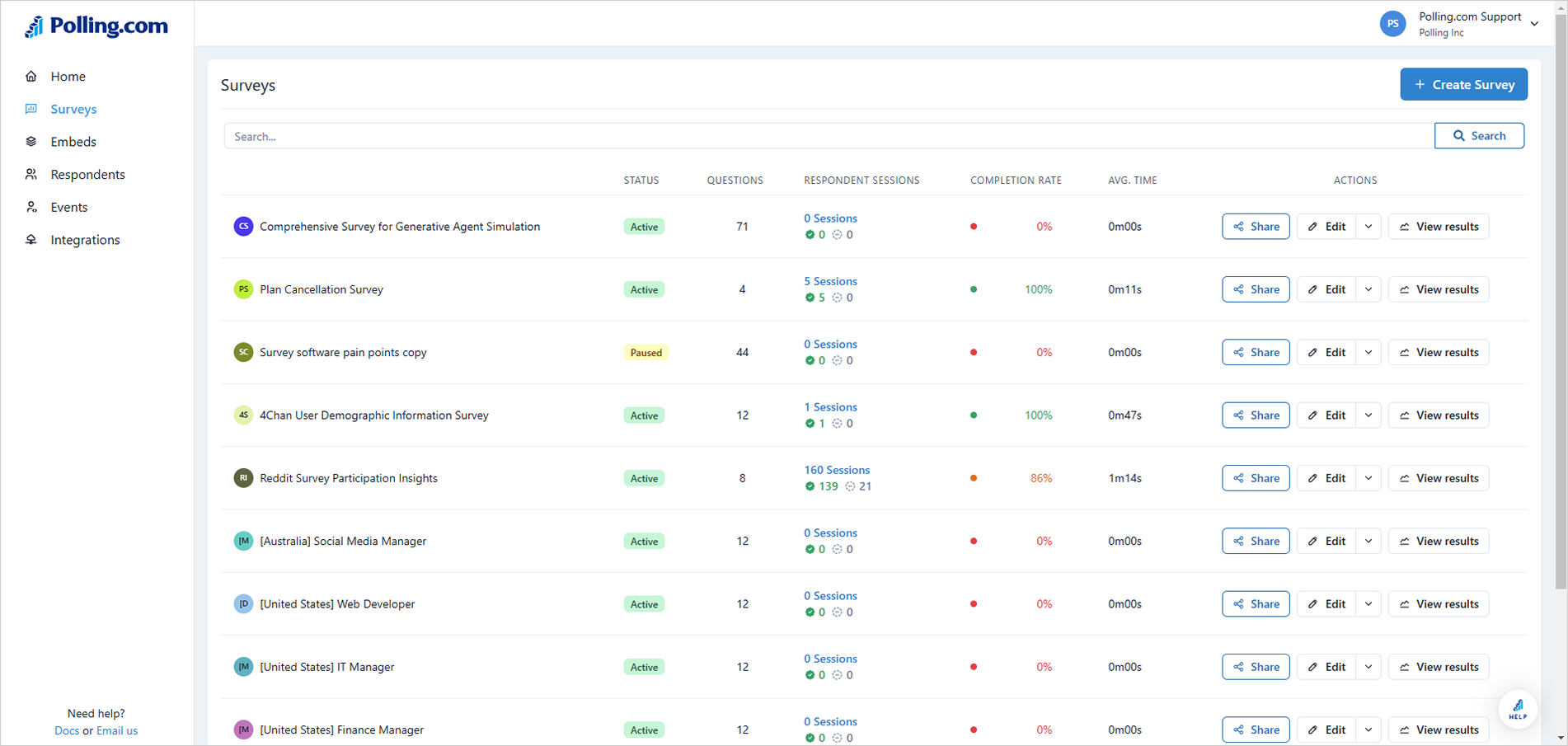This screenshot has width=1568, height=746.
Task: View results of Australia Social Media Manager
Action: coord(1439,541)
